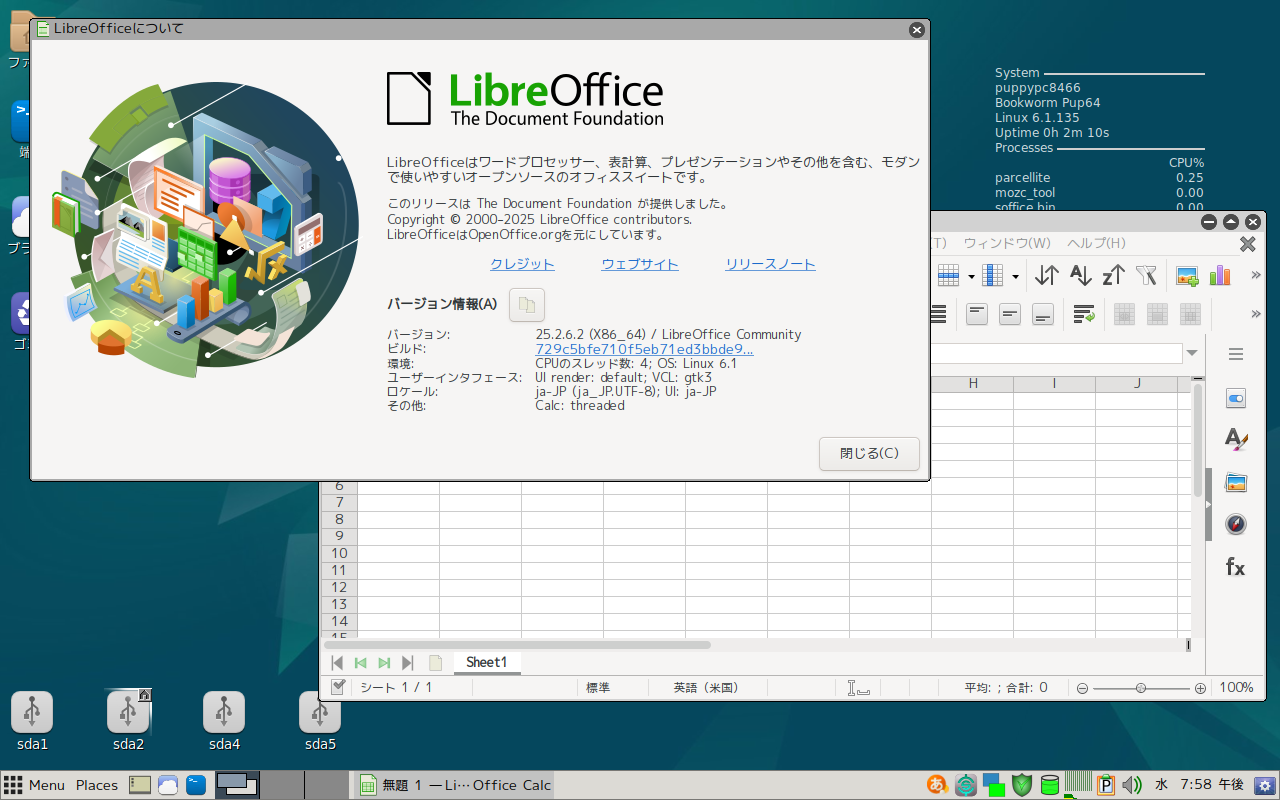The height and width of the screenshot is (800, 1280).
Task: Open the クレジット link
Action: click(522, 264)
